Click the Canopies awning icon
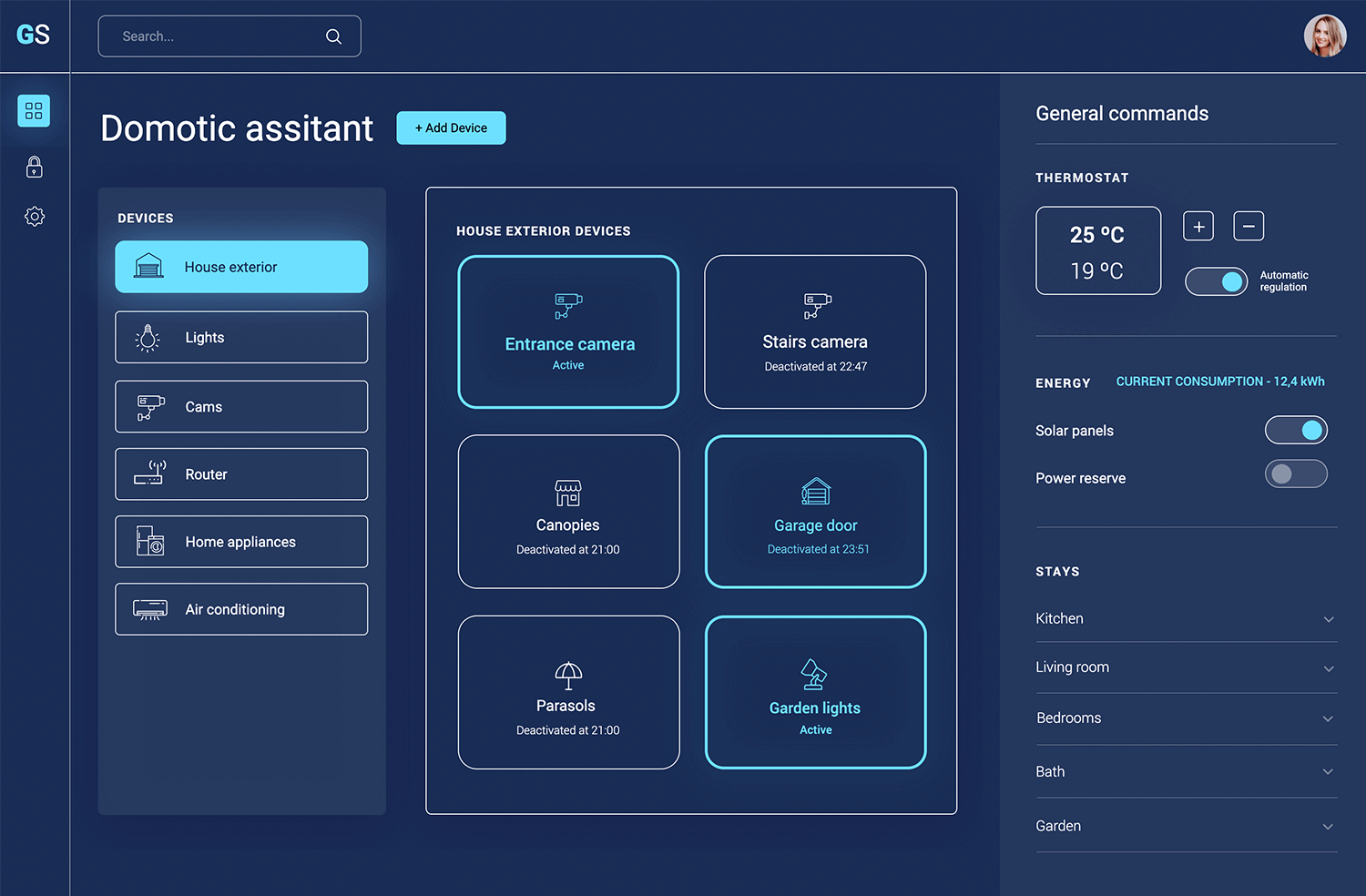The height and width of the screenshot is (896, 1366). point(568,493)
